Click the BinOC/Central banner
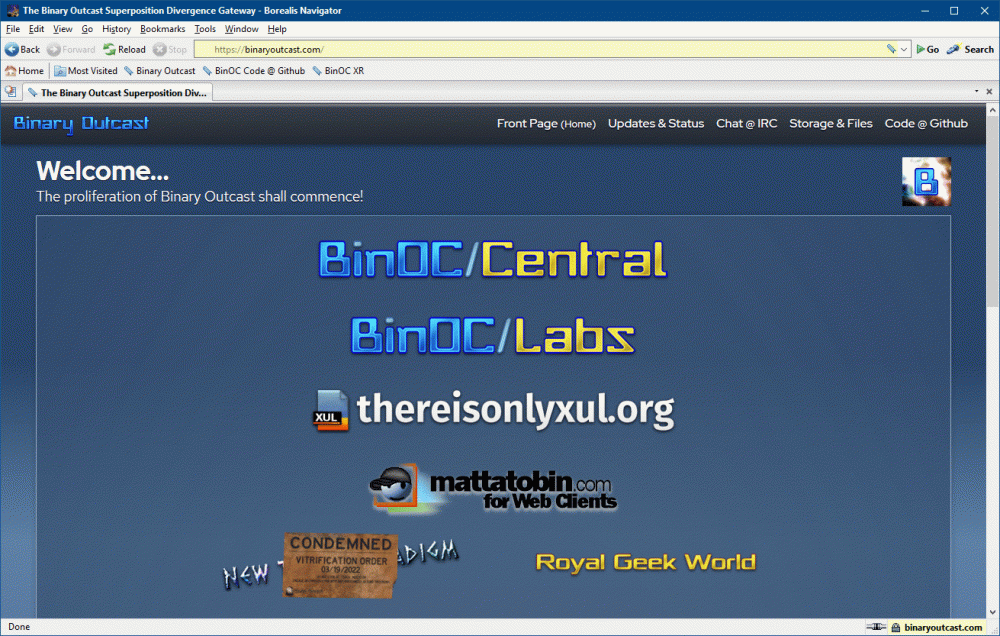The width and height of the screenshot is (1000, 636). tap(493, 259)
